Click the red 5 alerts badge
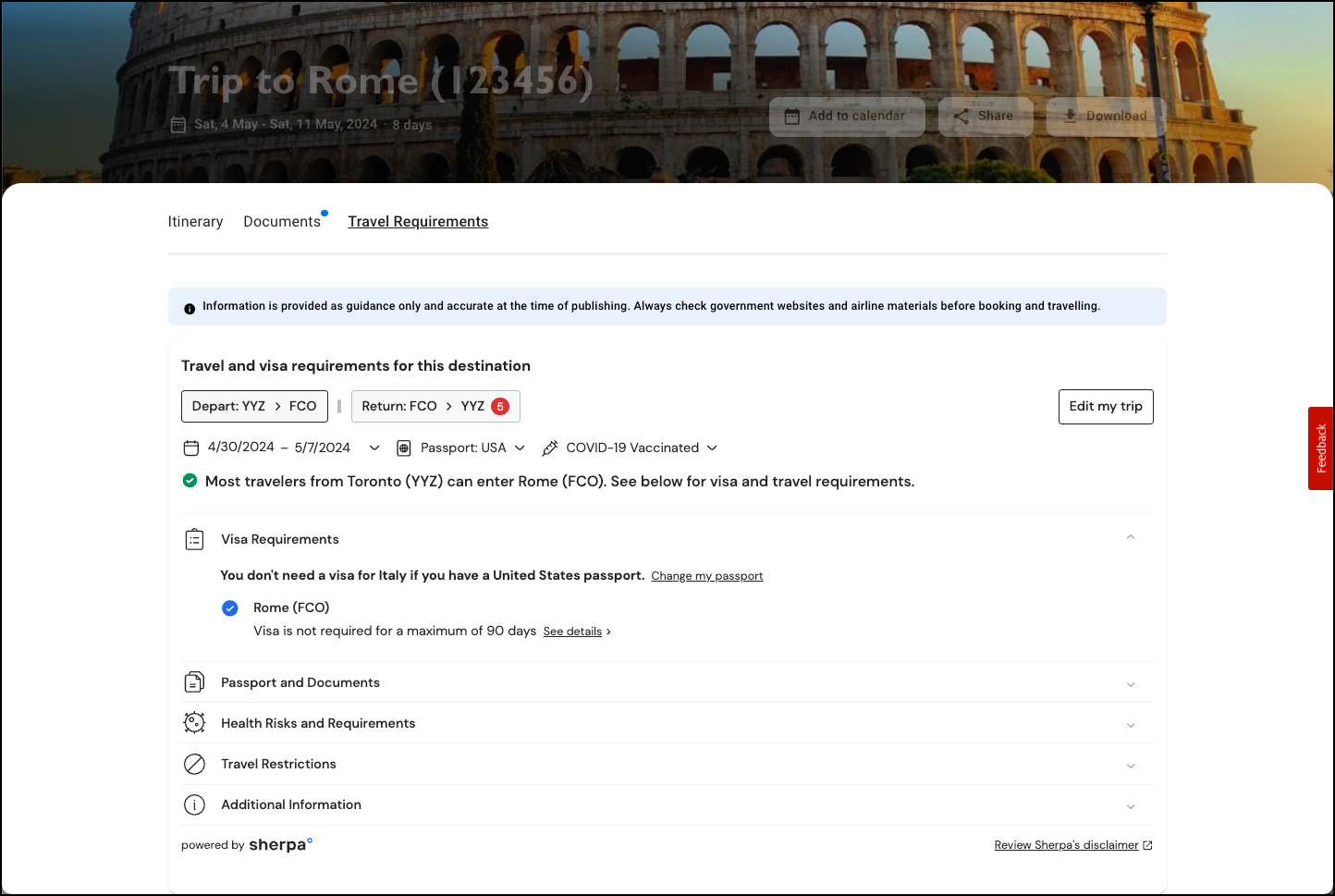Viewport: 1335px width, 896px height. click(500, 406)
